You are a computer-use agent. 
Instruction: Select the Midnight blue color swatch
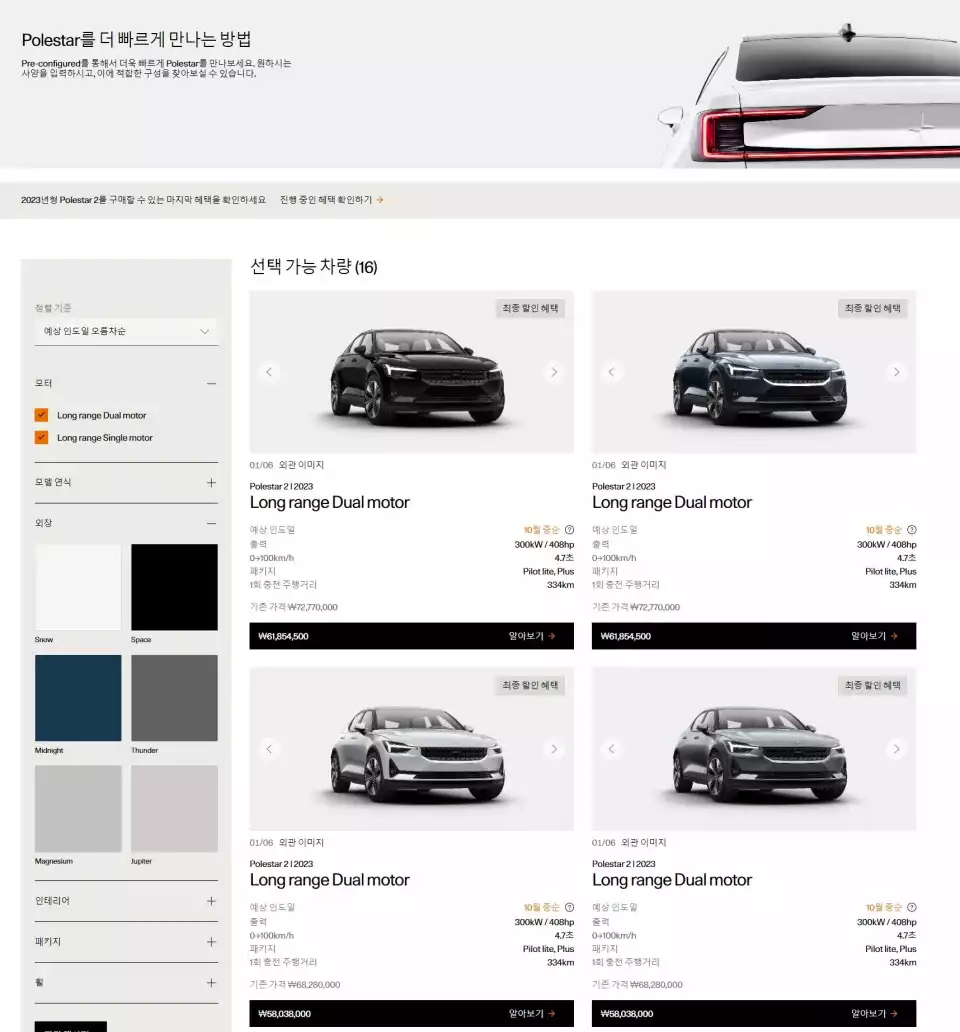click(x=78, y=698)
